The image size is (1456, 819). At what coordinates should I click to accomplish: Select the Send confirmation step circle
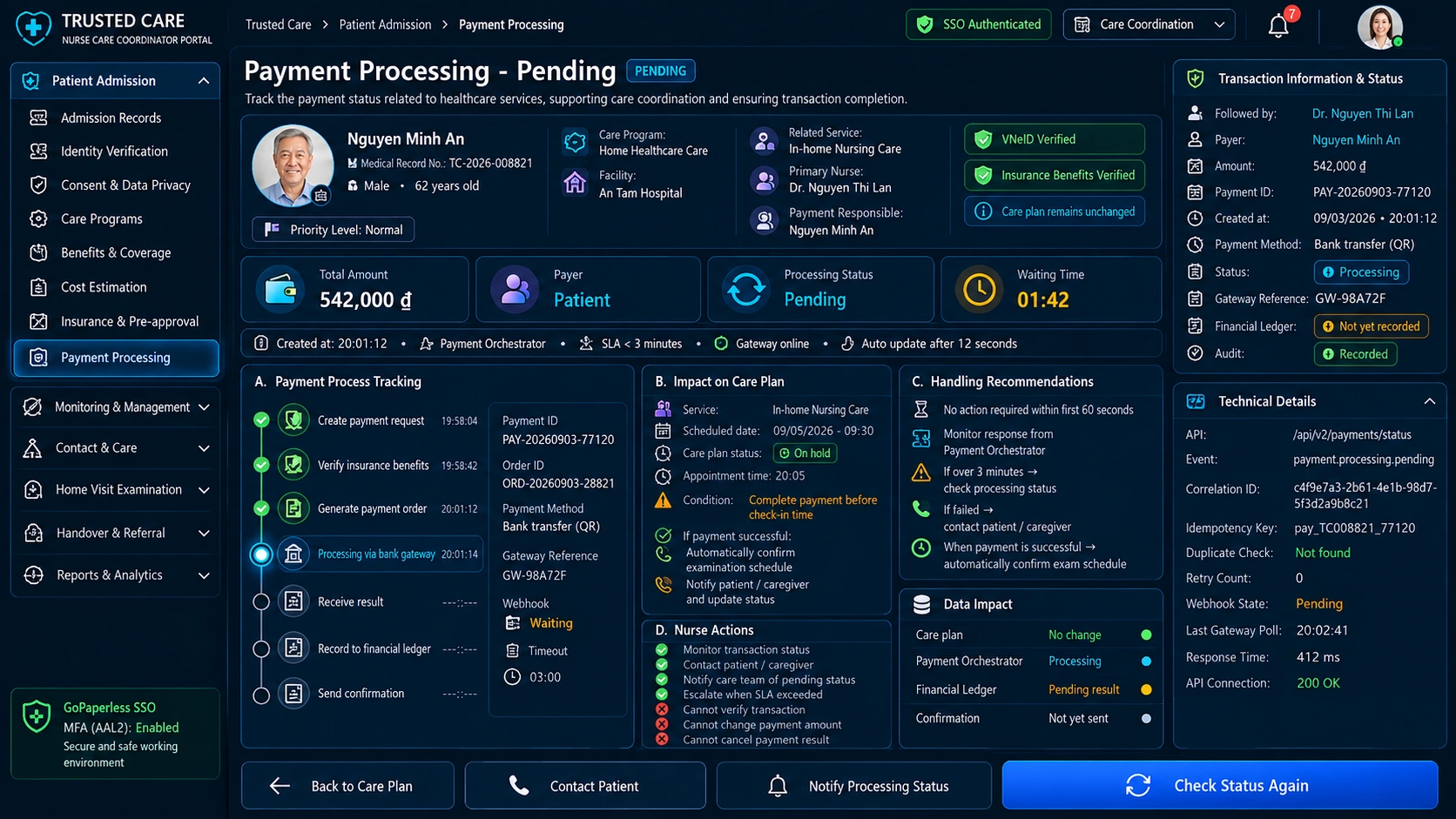point(260,695)
